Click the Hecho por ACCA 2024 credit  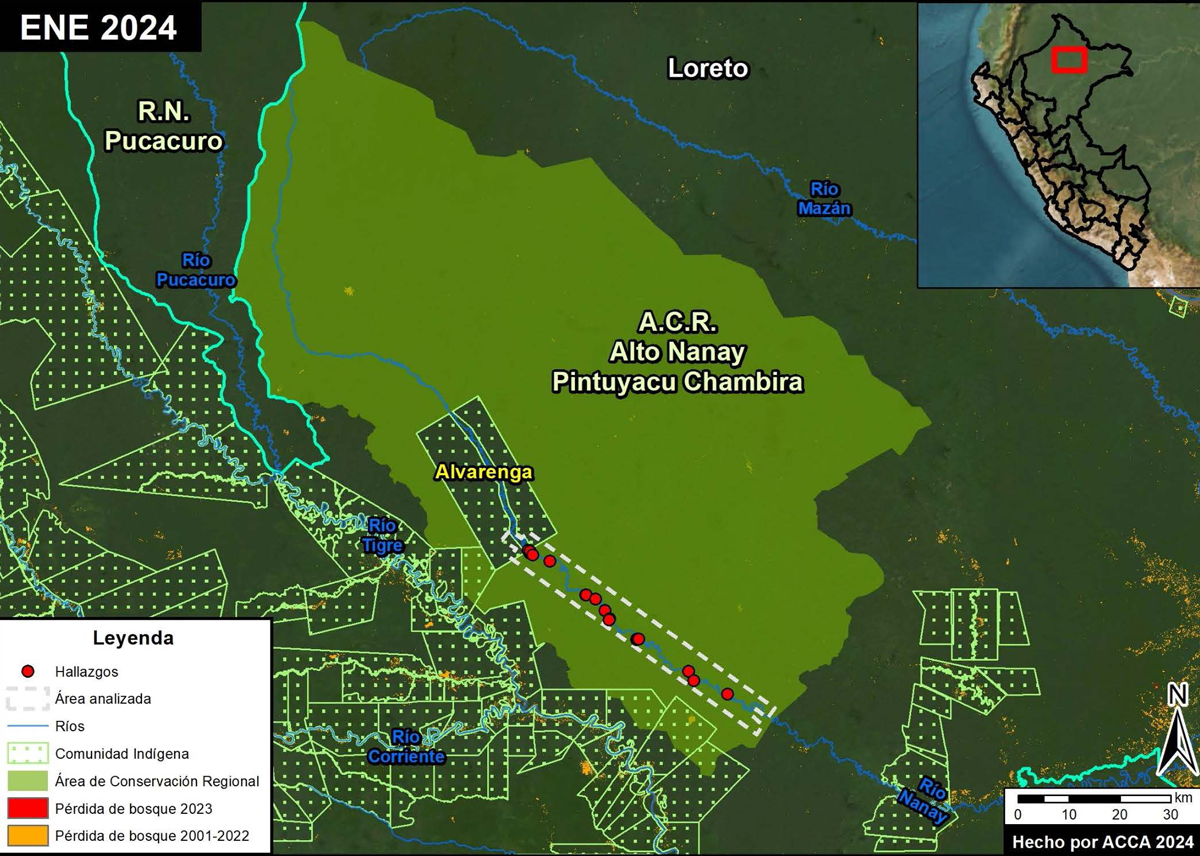click(x=1100, y=841)
